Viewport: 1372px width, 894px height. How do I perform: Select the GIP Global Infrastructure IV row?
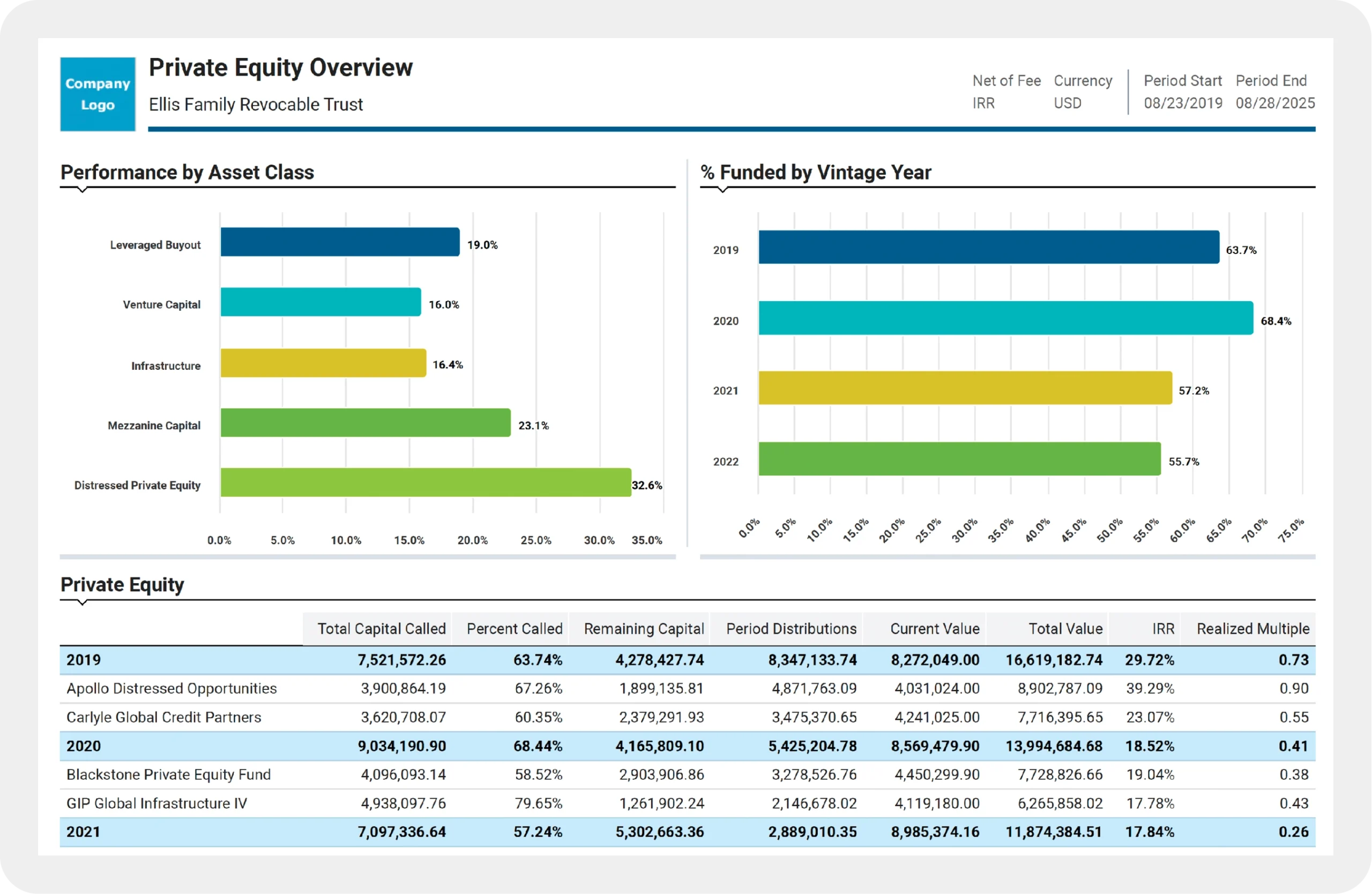point(157,803)
